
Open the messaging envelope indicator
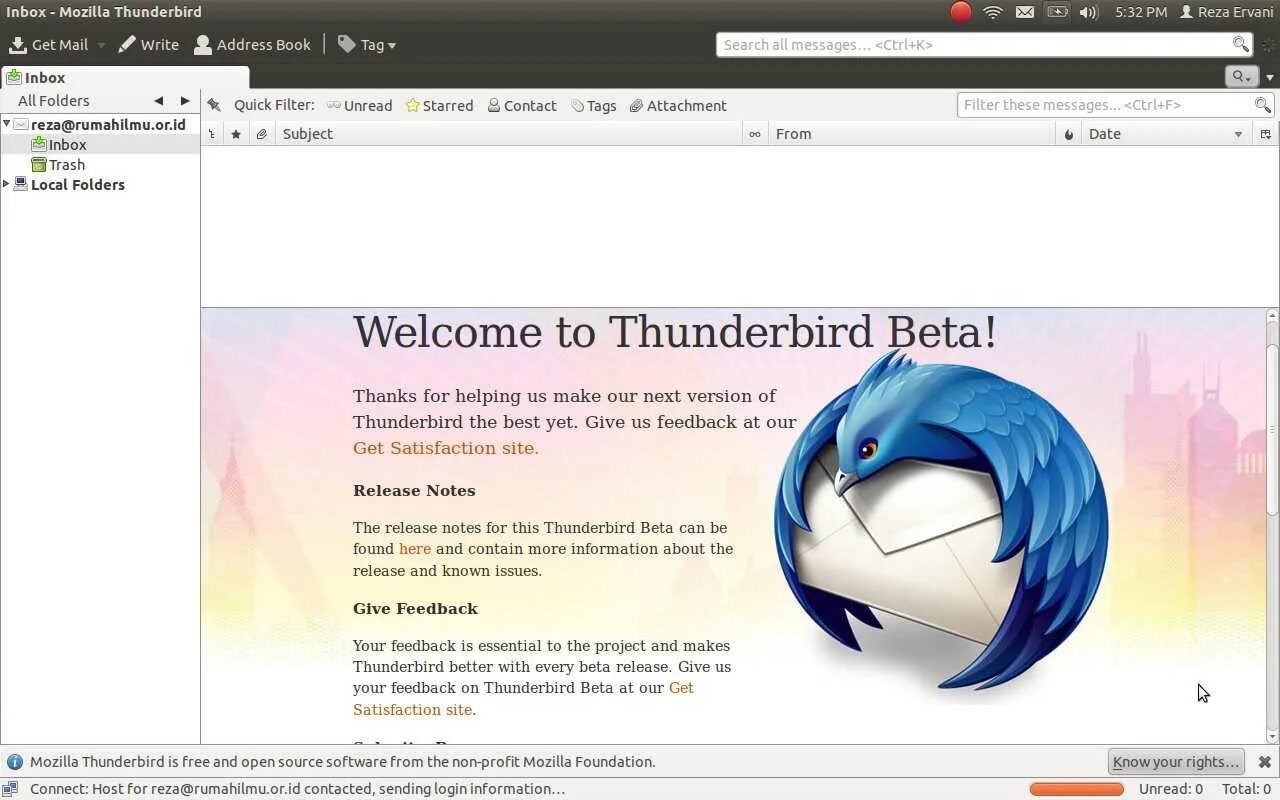[1025, 12]
